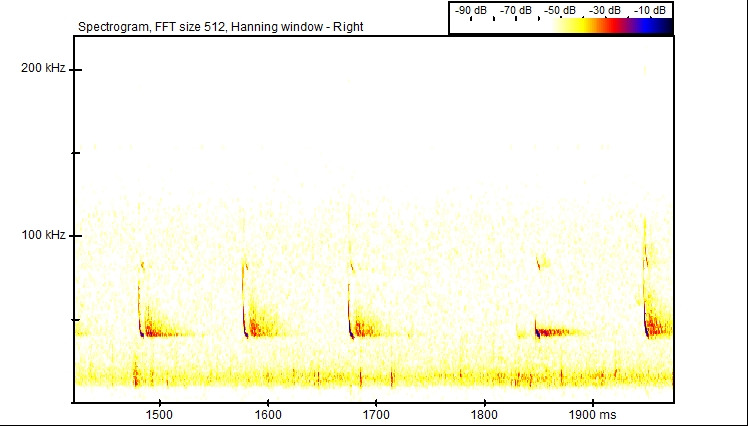The width and height of the screenshot is (748, 426).
Task: Click the -90 dB legend label
Action: pos(470,10)
